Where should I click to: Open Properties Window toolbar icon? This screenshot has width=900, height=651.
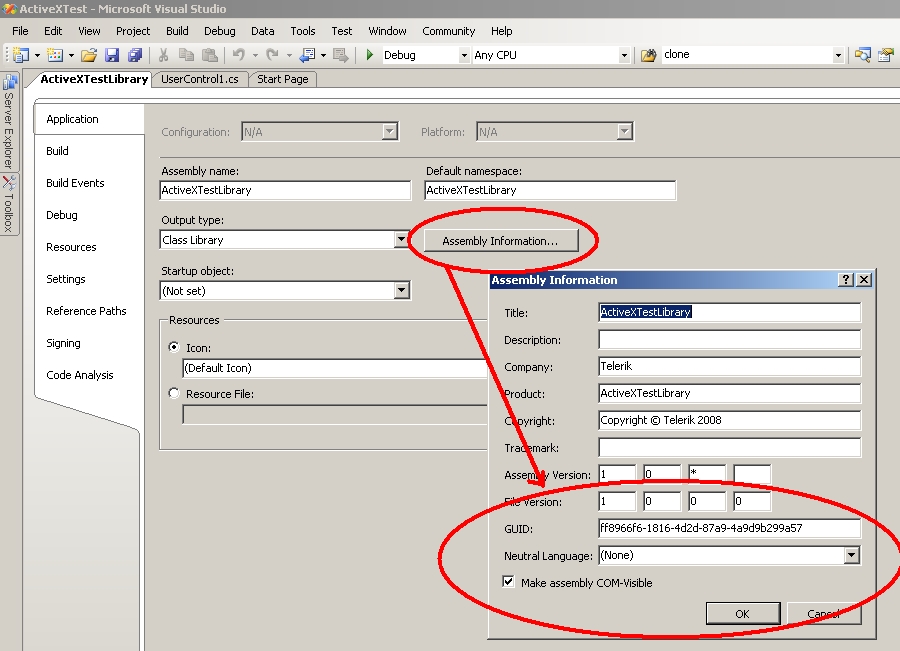[x=886, y=55]
